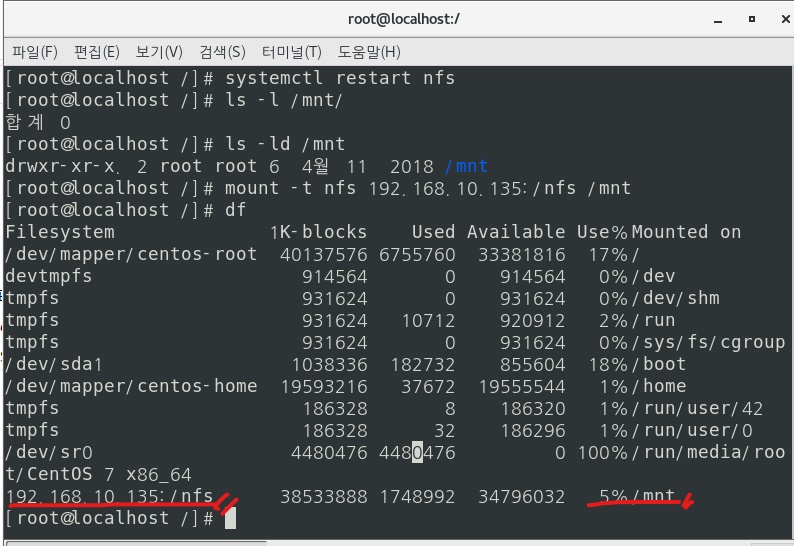Click the 18% usage value

click(x=608, y=365)
